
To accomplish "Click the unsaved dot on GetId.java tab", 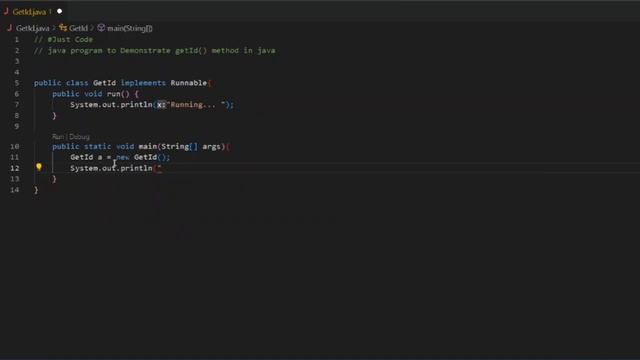I will (x=60, y=11).
